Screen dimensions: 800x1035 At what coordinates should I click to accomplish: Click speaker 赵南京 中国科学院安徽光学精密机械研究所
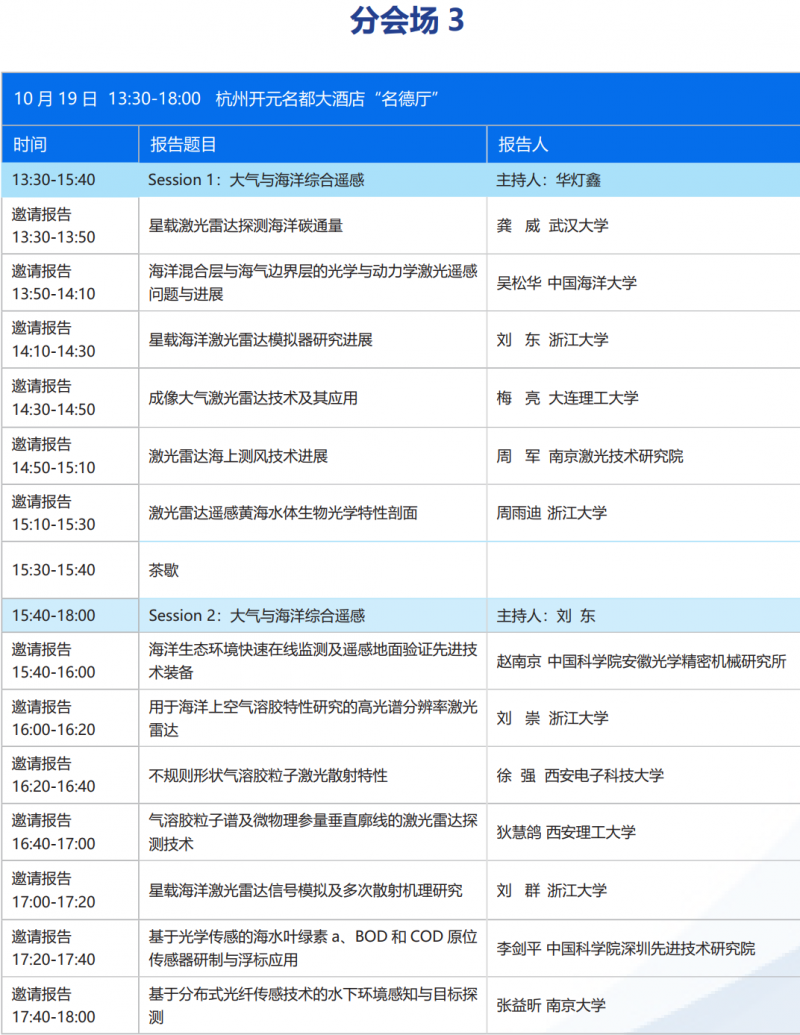tap(641, 661)
